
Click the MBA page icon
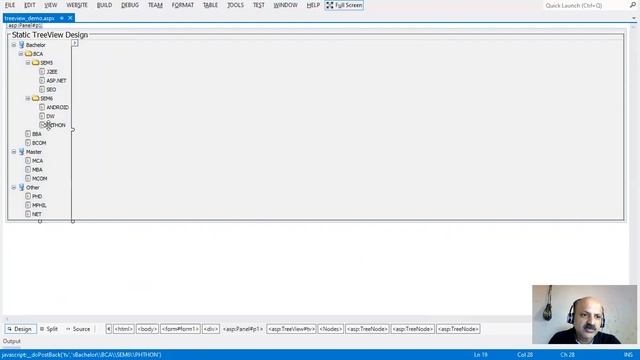[x=28, y=169]
